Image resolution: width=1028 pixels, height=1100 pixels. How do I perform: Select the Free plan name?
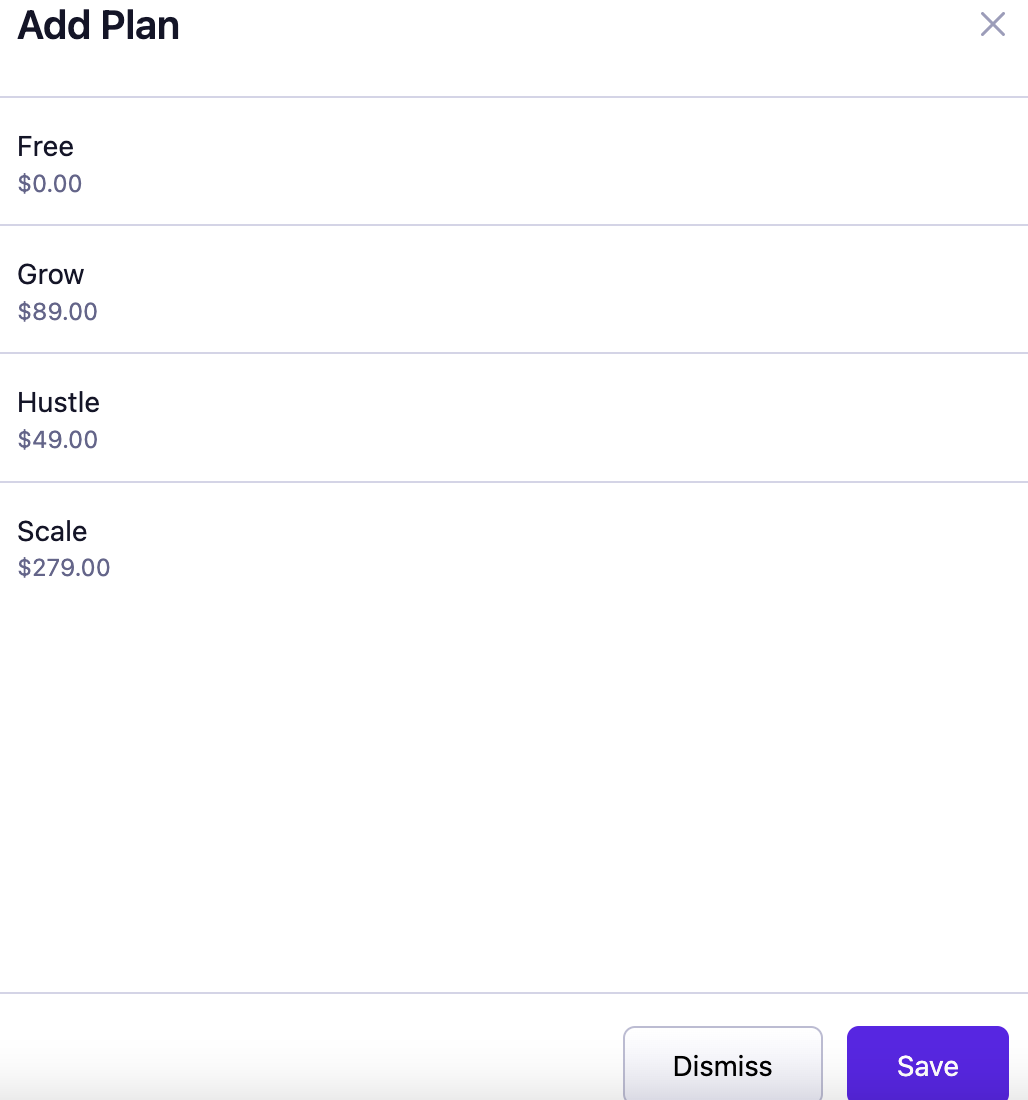[45, 147]
